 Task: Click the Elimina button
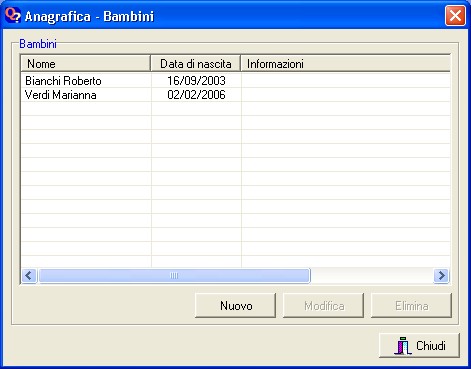pos(412,305)
